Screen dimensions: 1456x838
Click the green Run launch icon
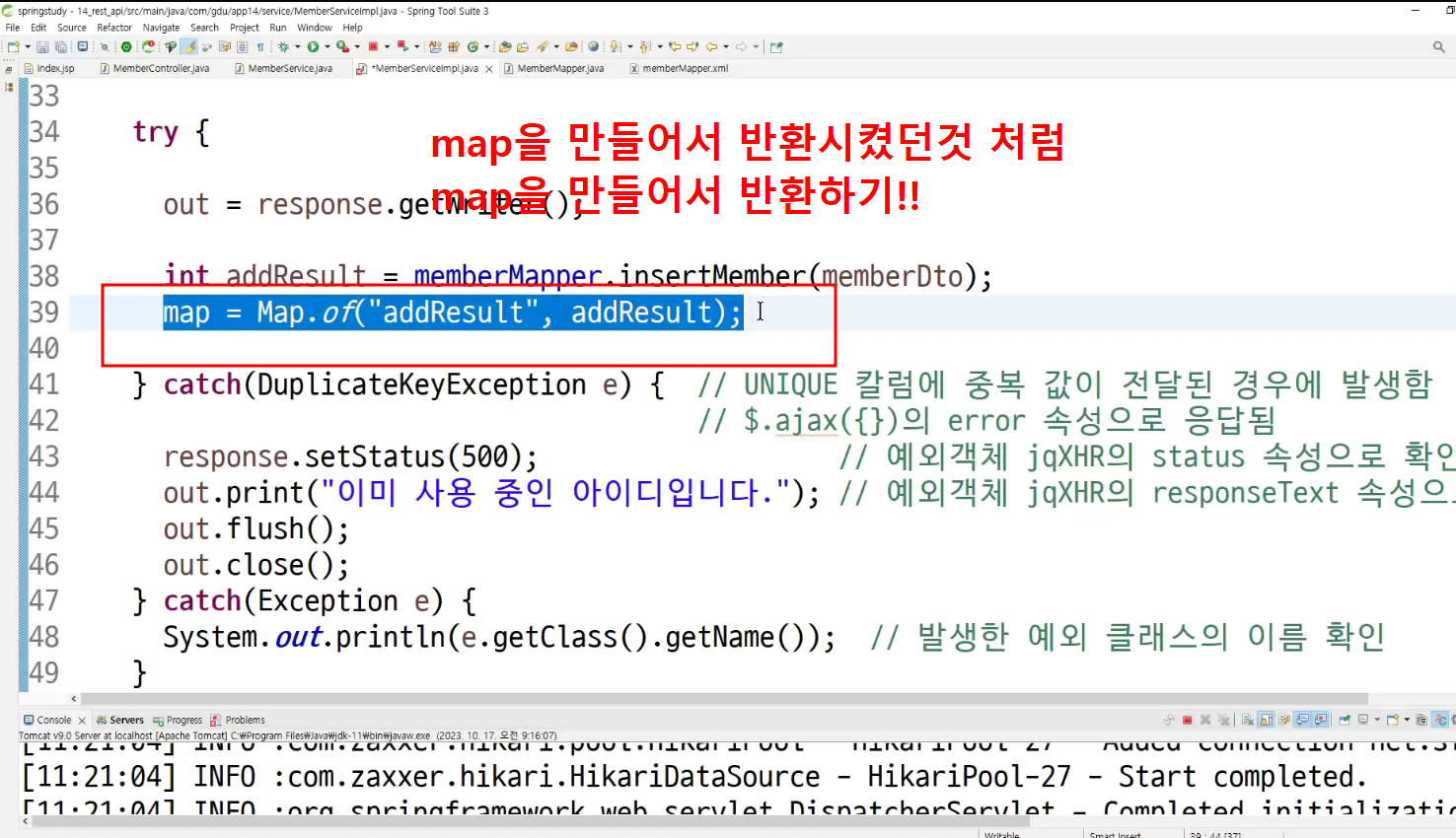[x=313, y=46]
